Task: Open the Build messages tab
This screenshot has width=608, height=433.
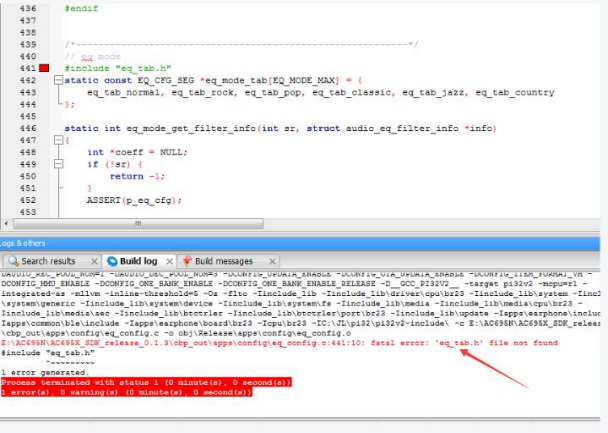Action: pyautogui.click(x=224, y=261)
